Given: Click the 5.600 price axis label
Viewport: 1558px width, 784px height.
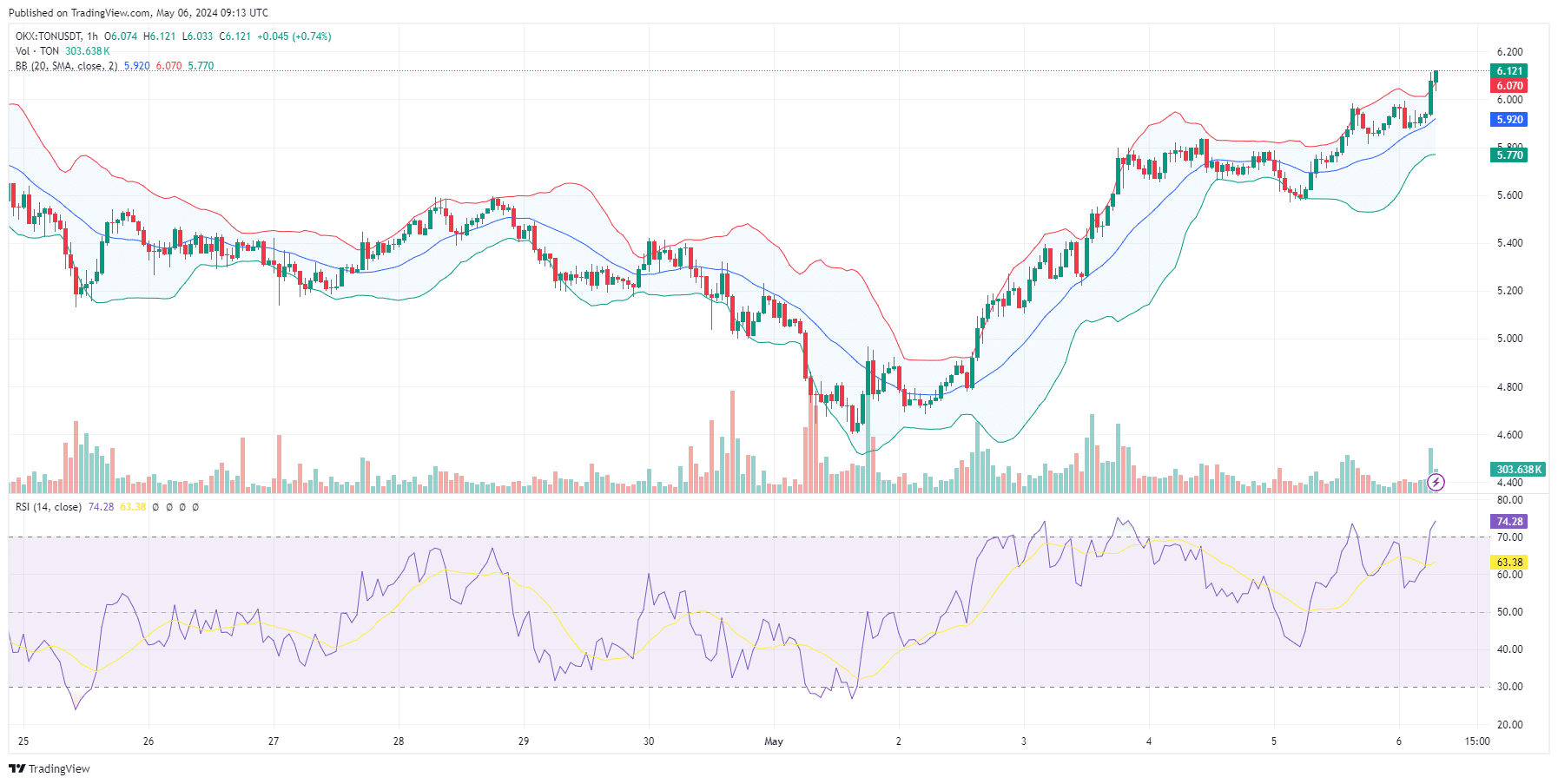Looking at the screenshot, I should pos(1509,195).
